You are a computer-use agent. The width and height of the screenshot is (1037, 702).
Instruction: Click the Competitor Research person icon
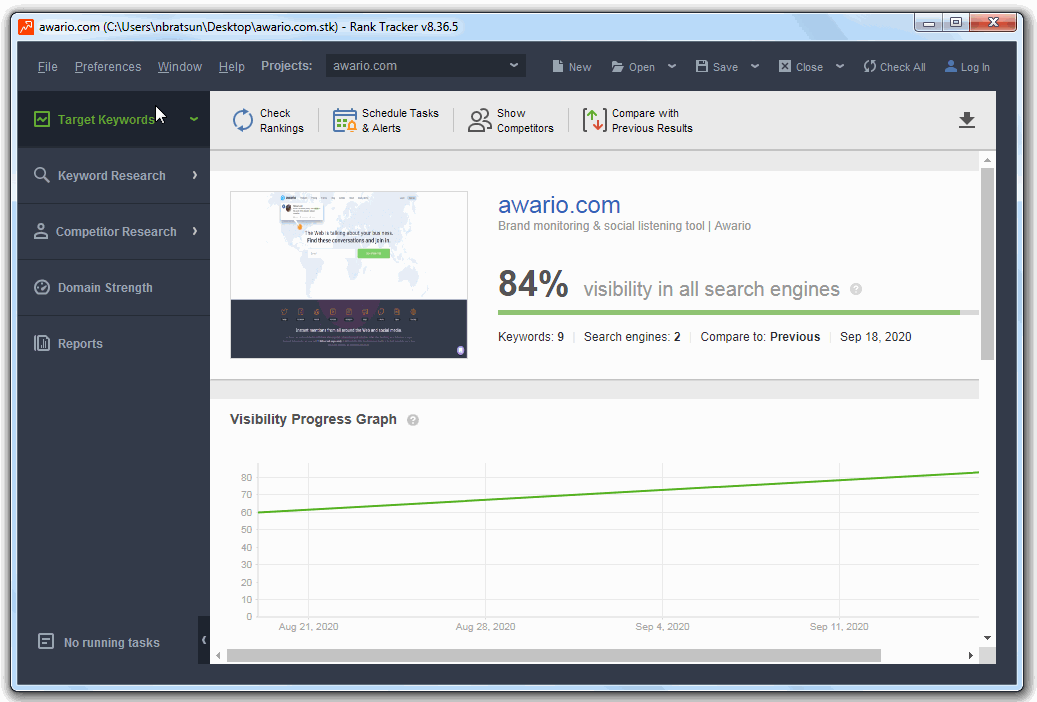41,231
